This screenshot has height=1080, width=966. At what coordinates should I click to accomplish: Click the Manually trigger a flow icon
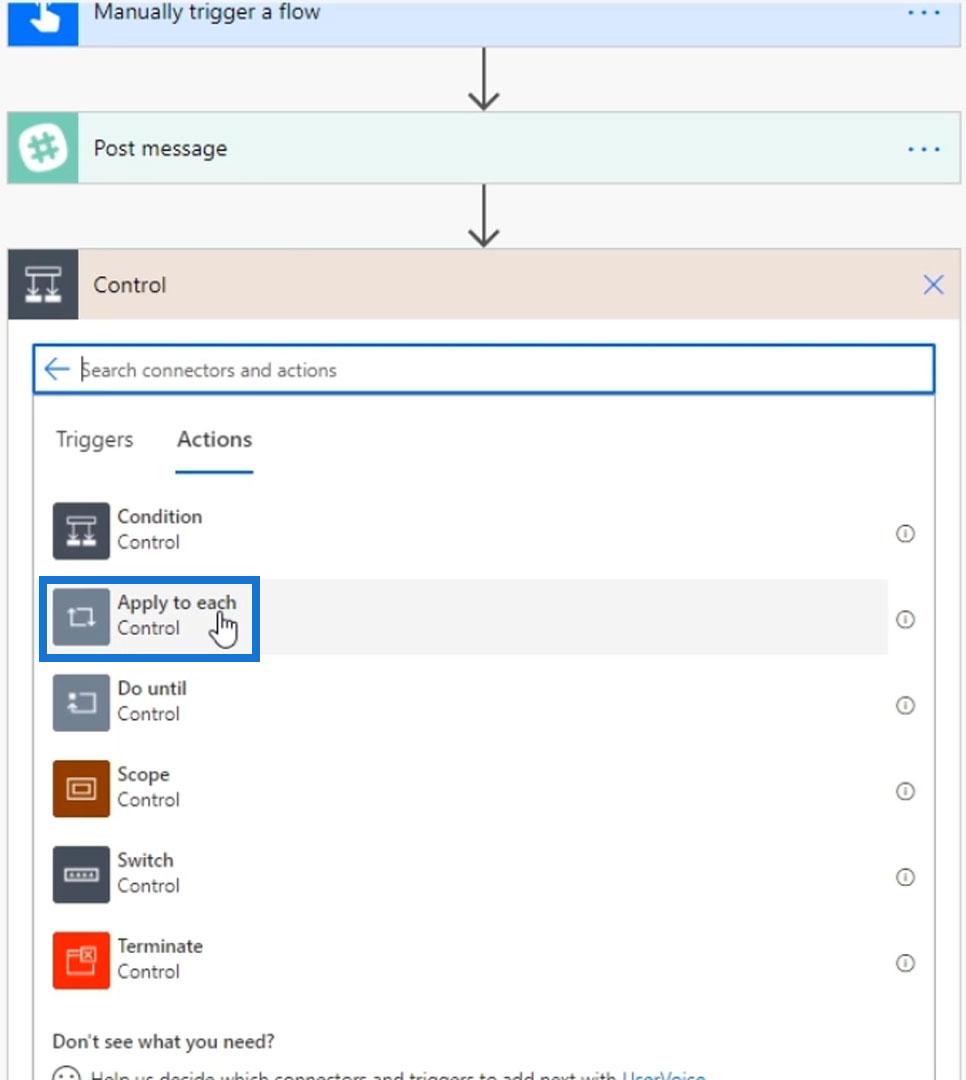pos(43,23)
